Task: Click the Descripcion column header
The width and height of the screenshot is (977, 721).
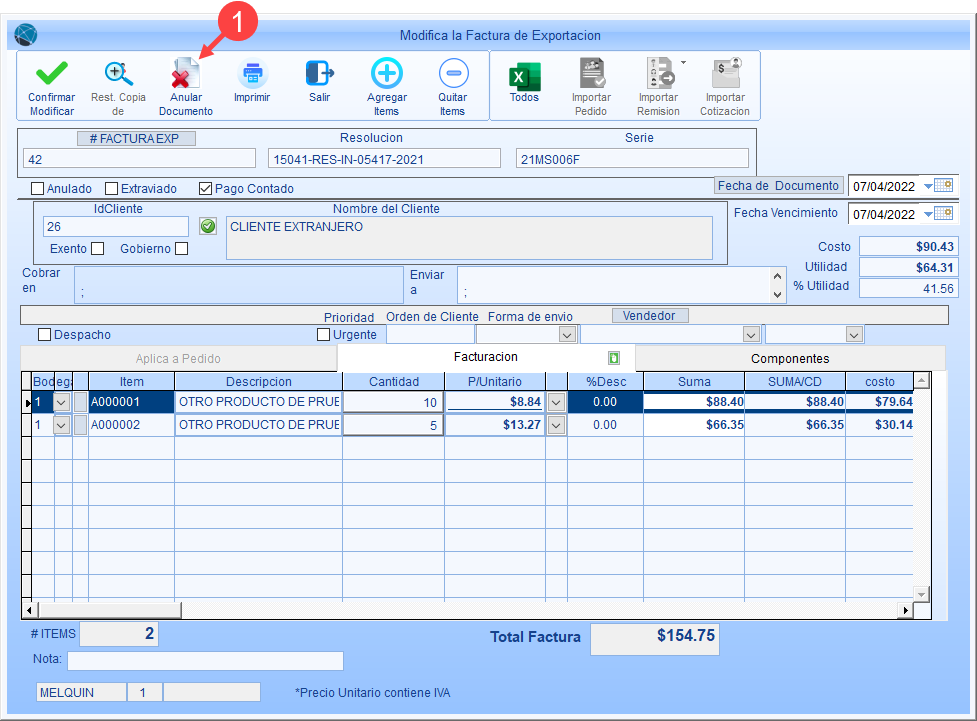Action: point(259,381)
